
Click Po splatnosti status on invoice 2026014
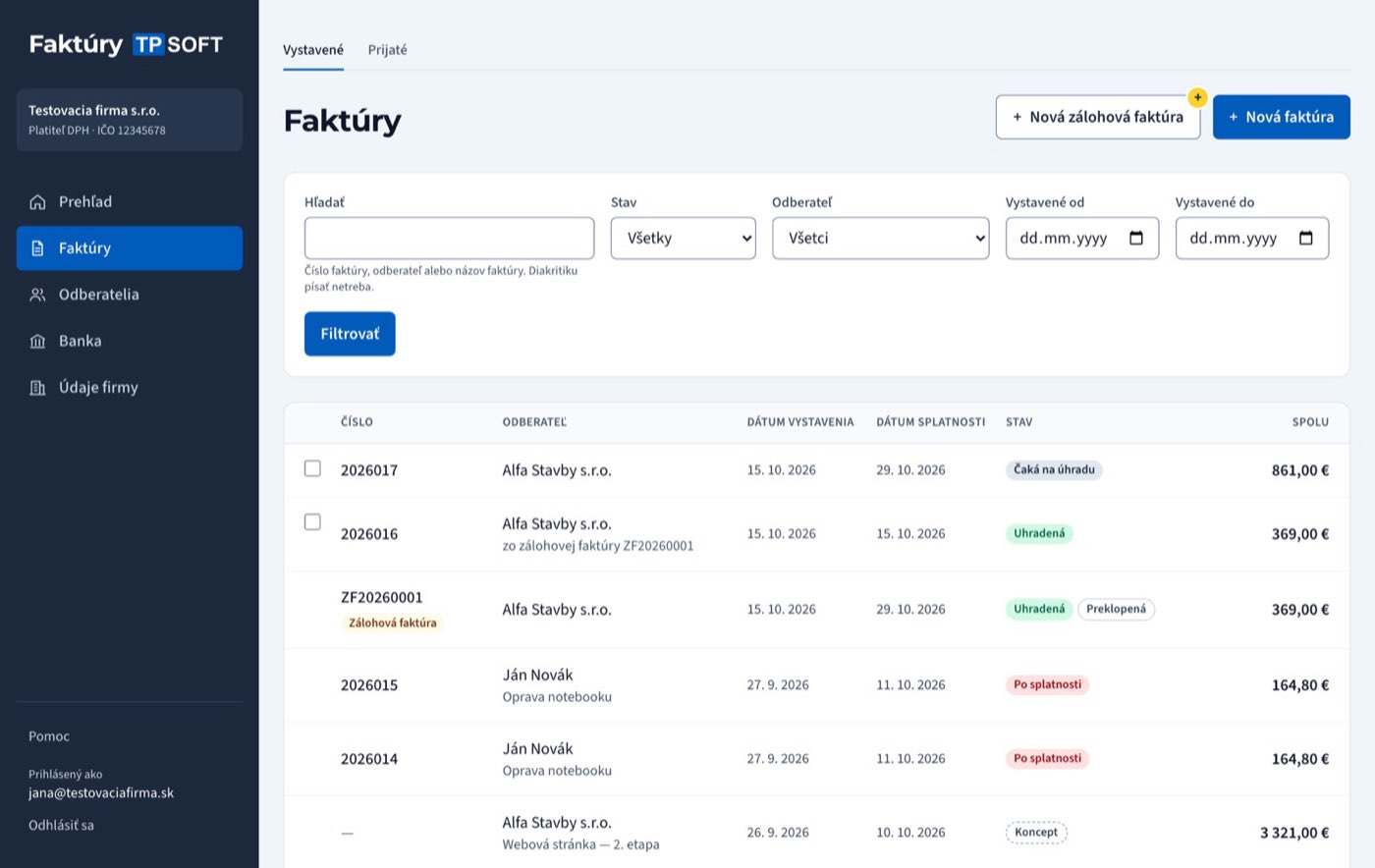[1047, 759]
